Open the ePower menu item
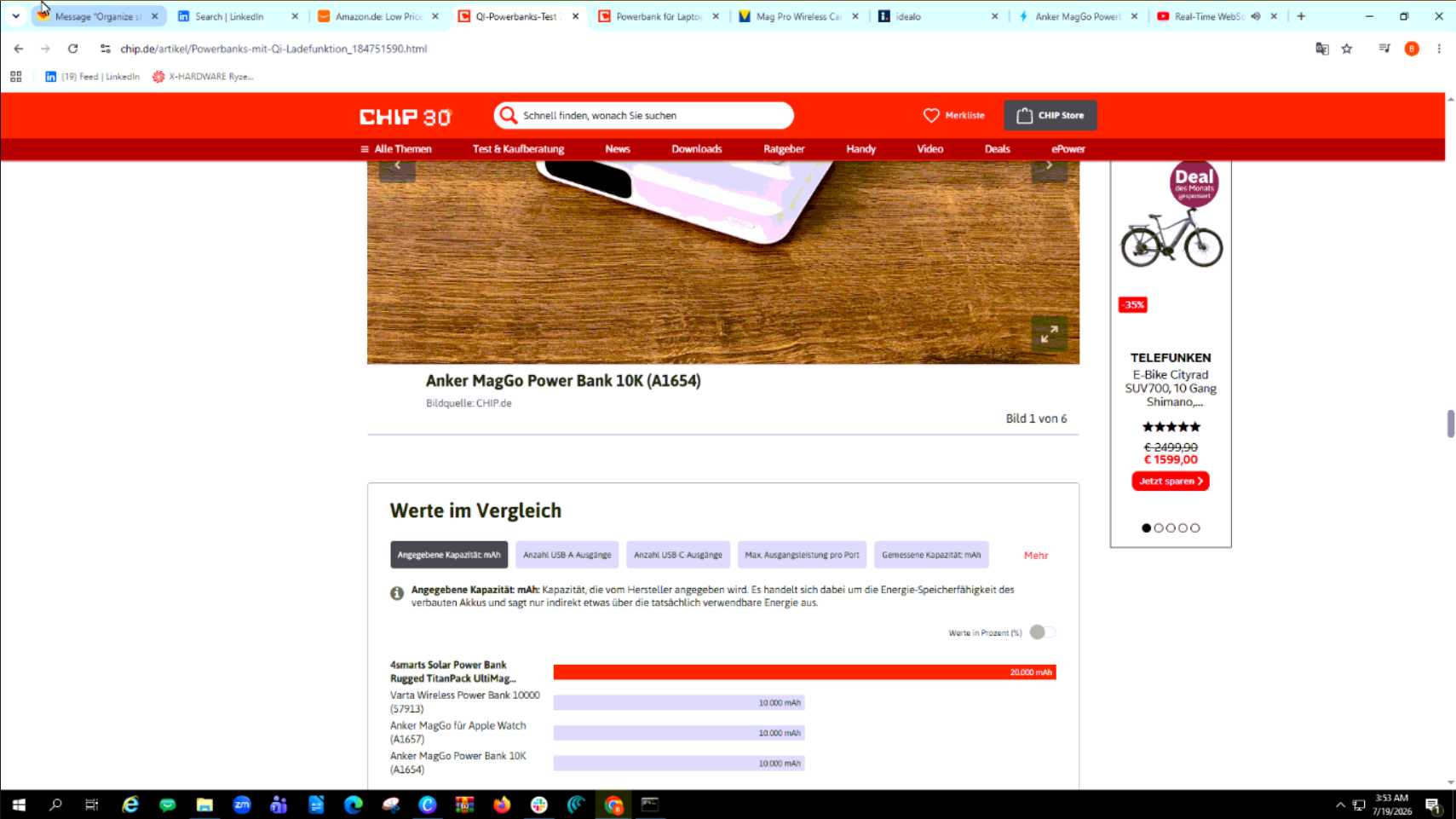 [x=1068, y=149]
